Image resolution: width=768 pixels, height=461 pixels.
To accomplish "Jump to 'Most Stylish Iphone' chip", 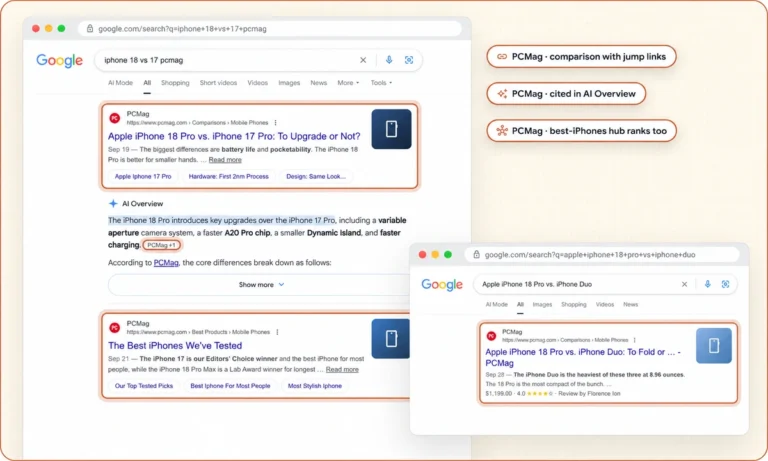I will coord(315,386).
